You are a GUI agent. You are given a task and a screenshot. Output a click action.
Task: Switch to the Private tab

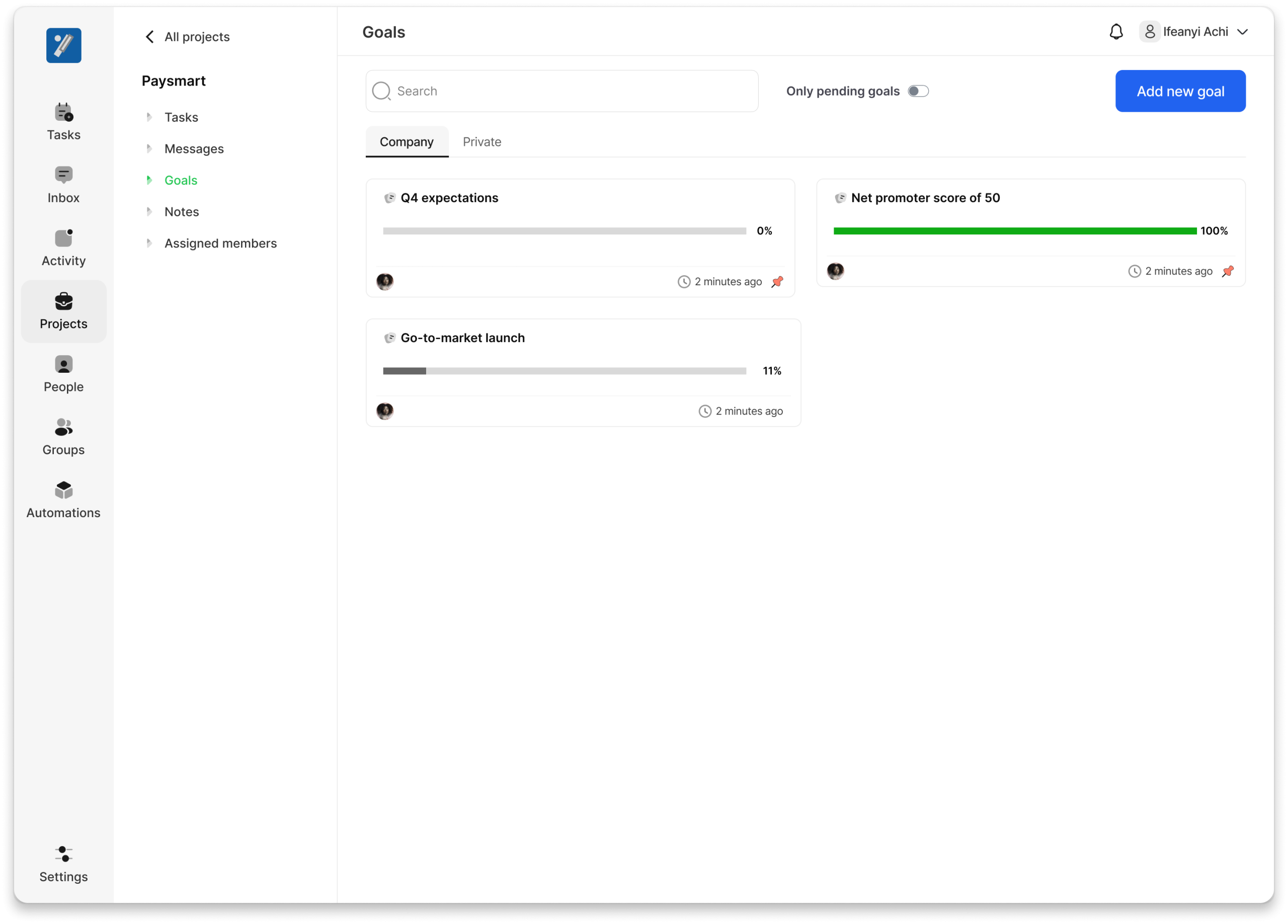[481, 142]
